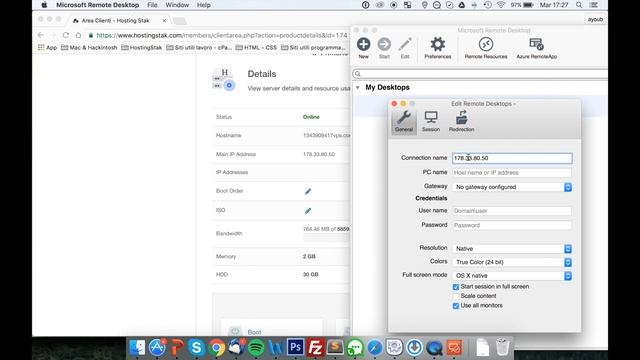The image size is (640, 360).
Task: Open the Resolution dropdown
Action: 512,249
